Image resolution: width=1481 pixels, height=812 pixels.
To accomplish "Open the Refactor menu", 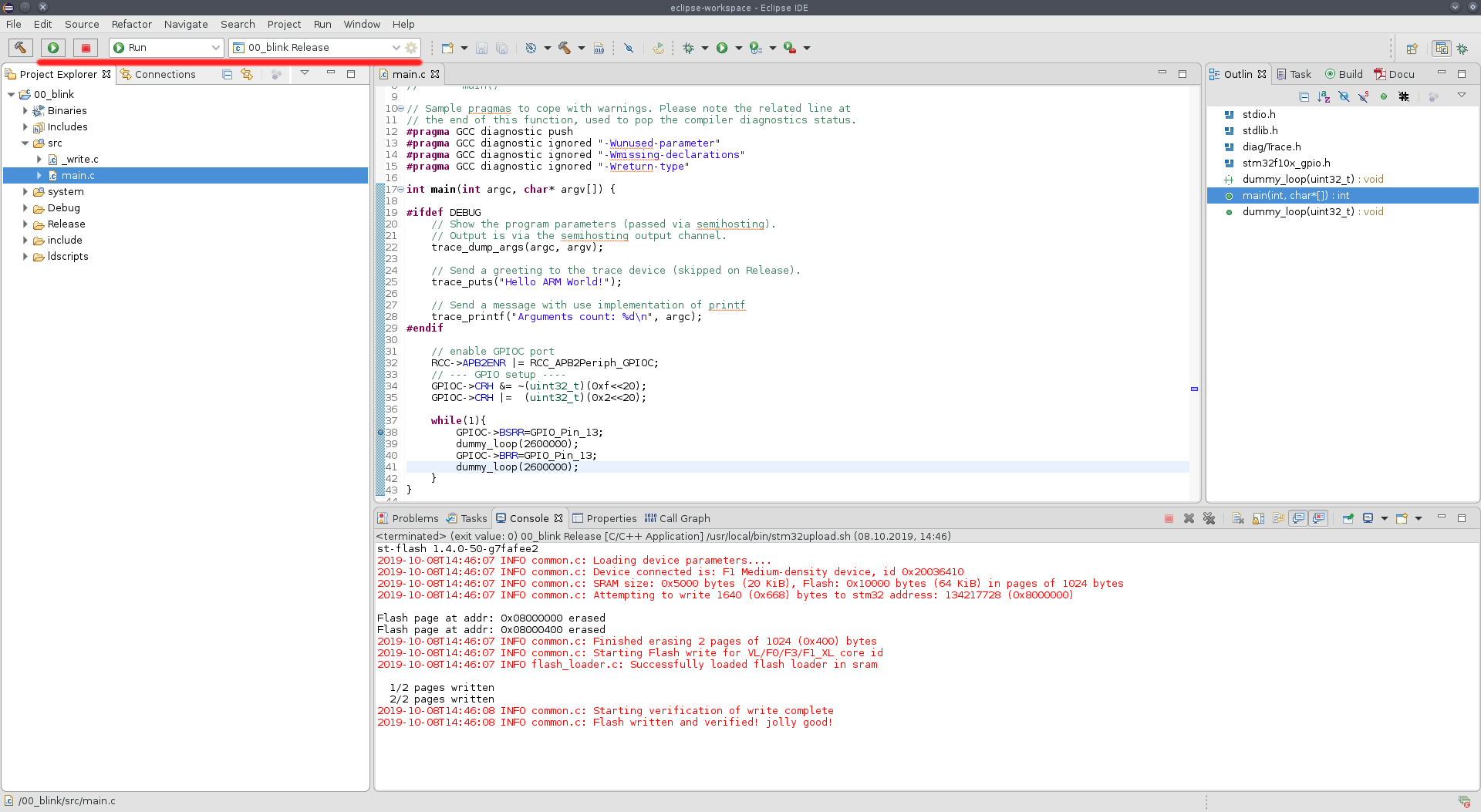I will [x=131, y=24].
